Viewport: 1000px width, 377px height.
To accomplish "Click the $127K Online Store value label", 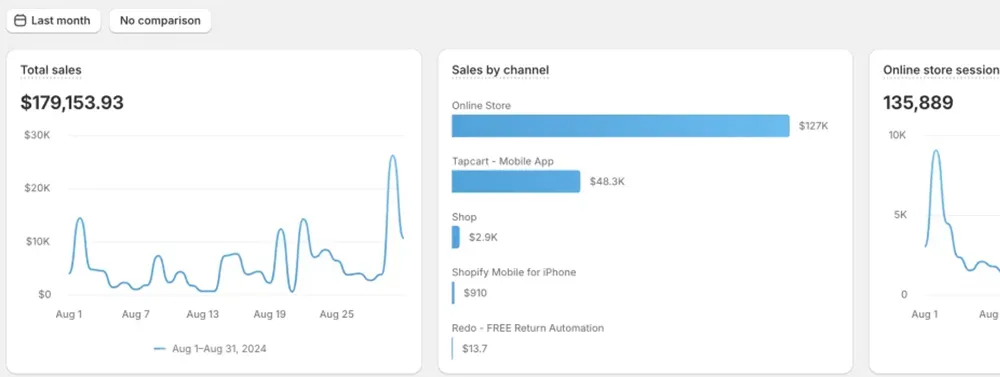I will pos(814,126).
